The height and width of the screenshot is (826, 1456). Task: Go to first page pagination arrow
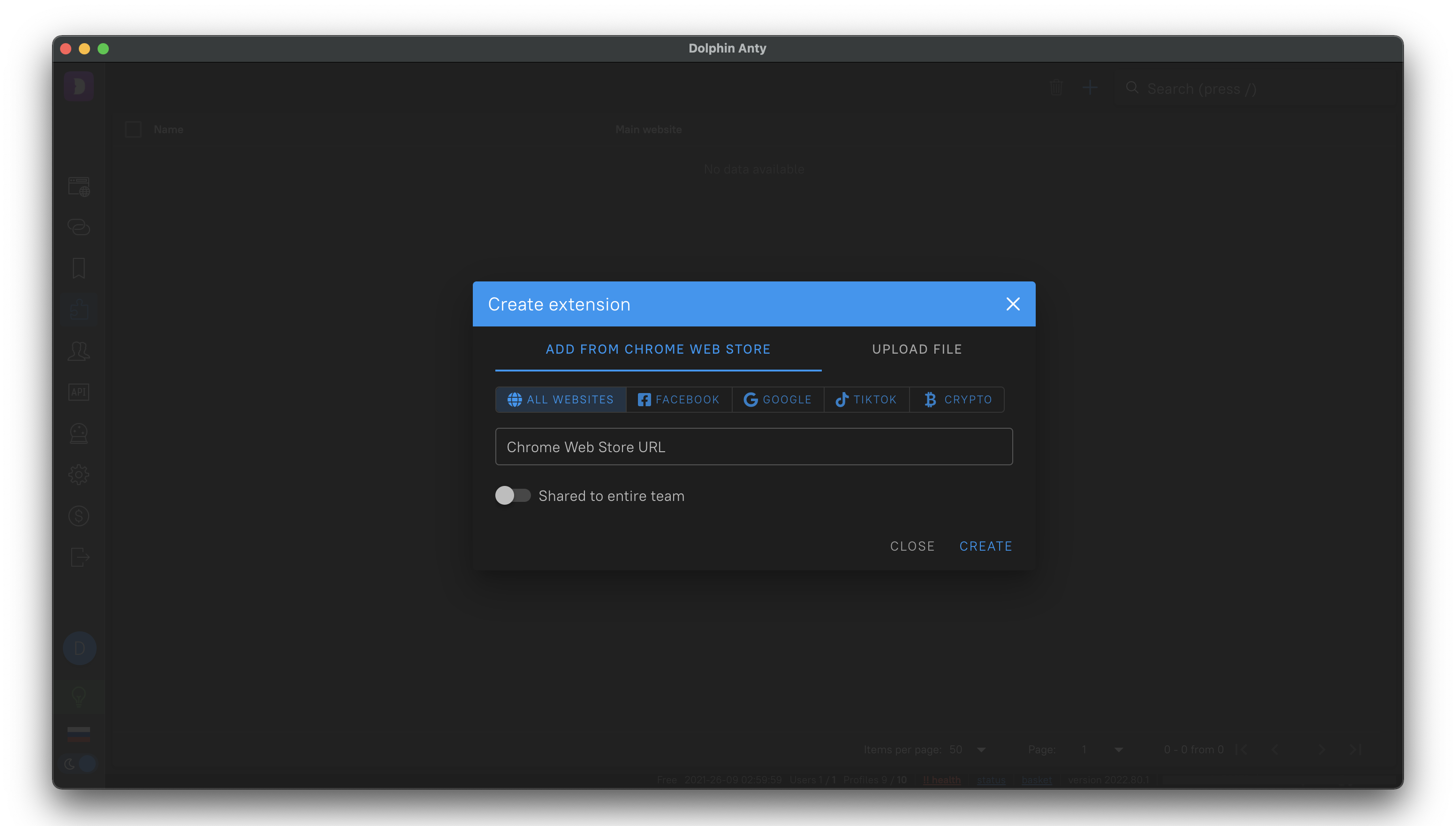(1243, 750)
